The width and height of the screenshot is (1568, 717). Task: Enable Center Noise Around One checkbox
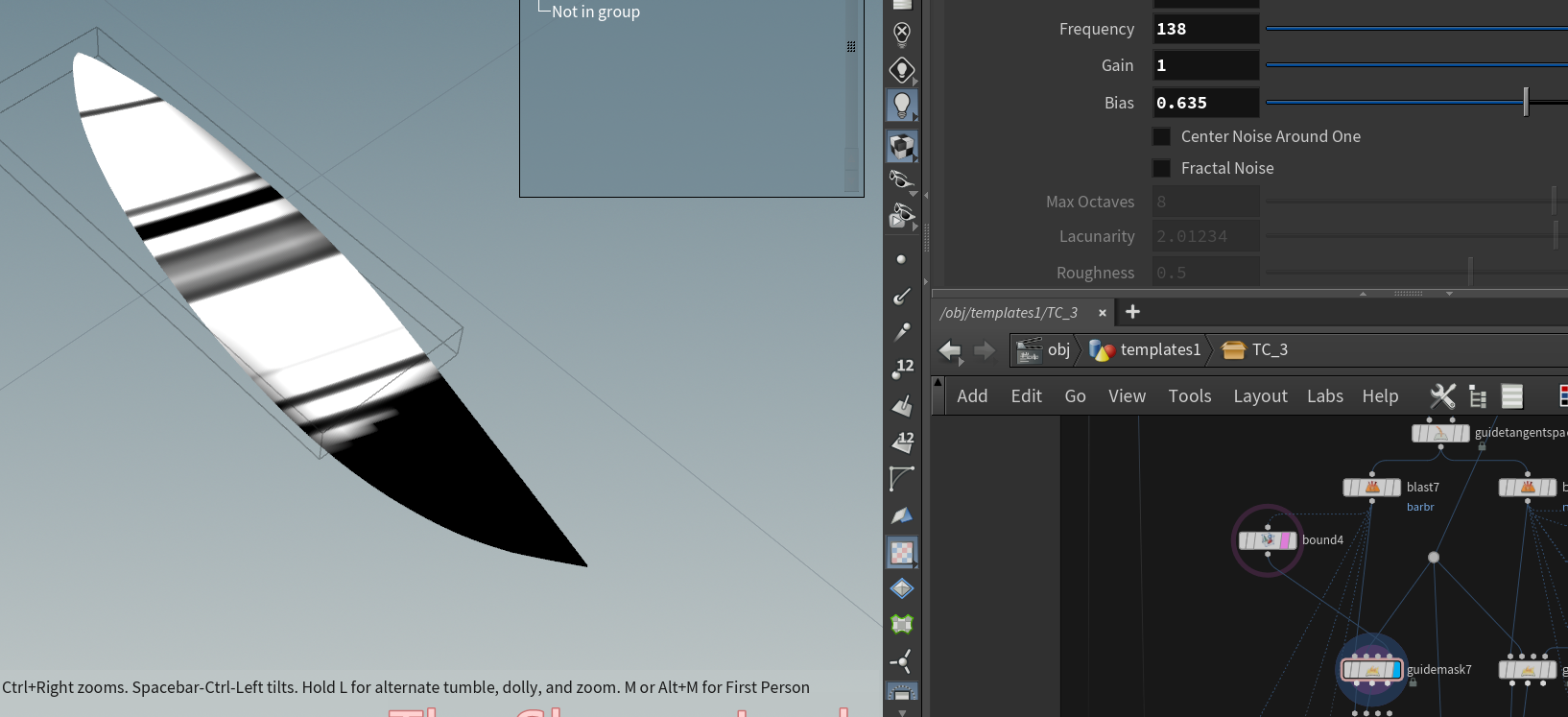click(x=1161, y=136)
